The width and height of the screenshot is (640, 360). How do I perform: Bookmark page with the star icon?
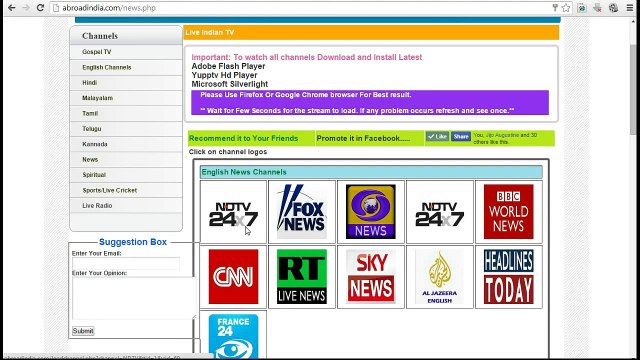pos(566,8)
